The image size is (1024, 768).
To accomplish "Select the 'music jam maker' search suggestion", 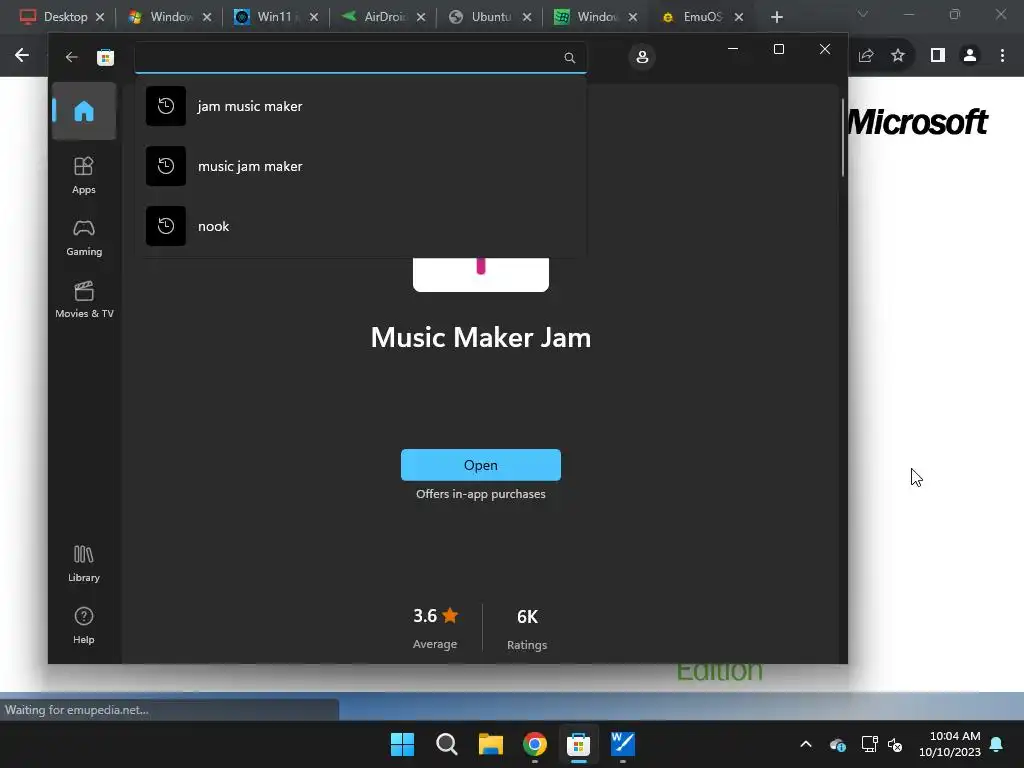I will (x=360, y=166).
